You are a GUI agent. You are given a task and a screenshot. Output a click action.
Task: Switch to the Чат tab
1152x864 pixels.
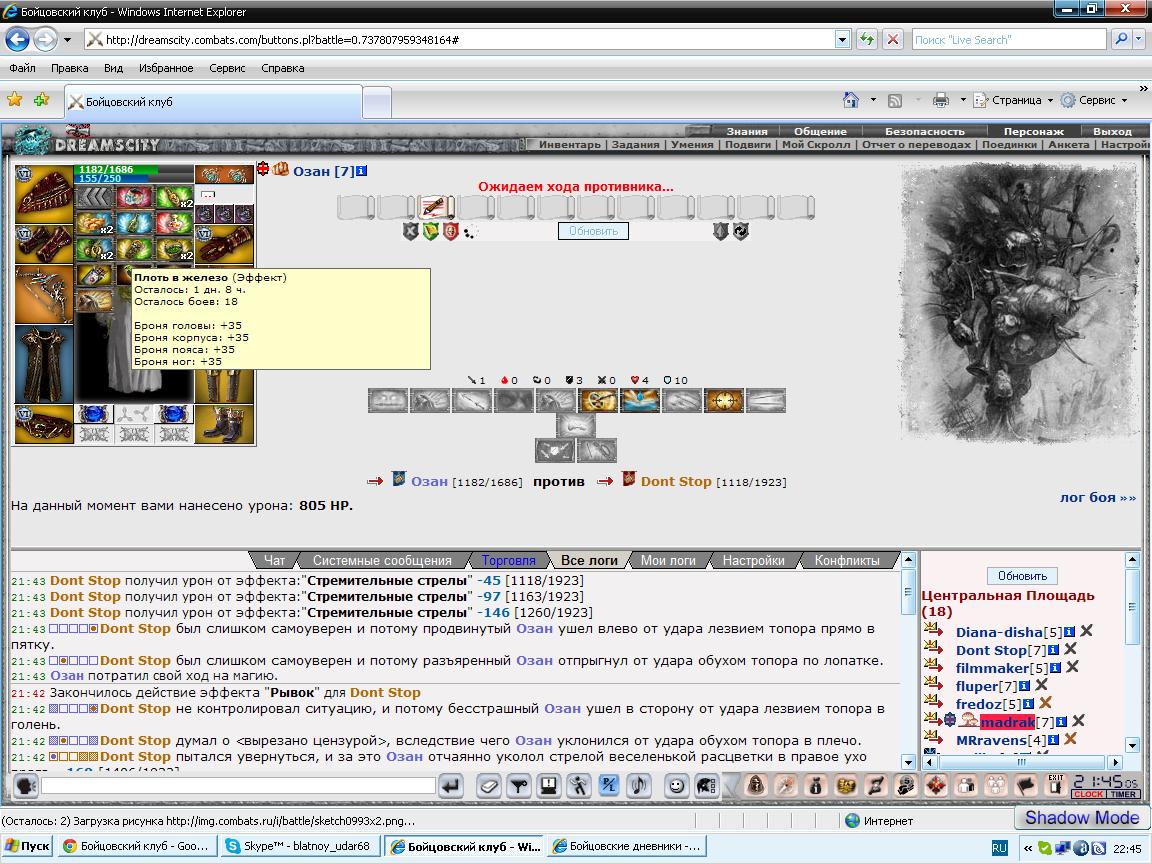tap(274, 561)
